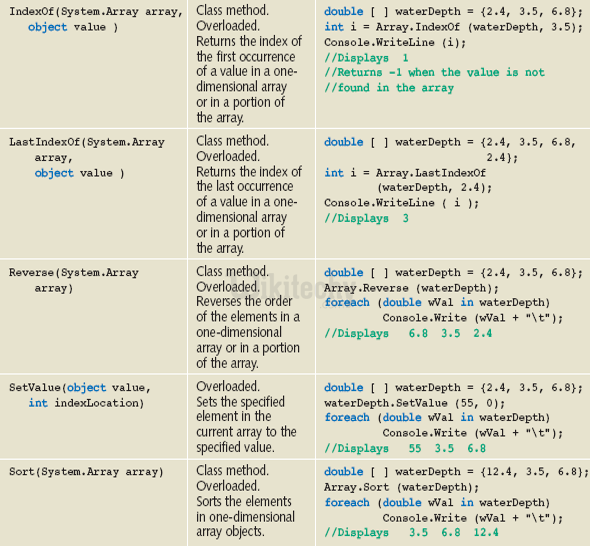Click the IndexOf(System.Array array, method signature
The width and height of the screenshot is (590, 546).
coord(96,12)
